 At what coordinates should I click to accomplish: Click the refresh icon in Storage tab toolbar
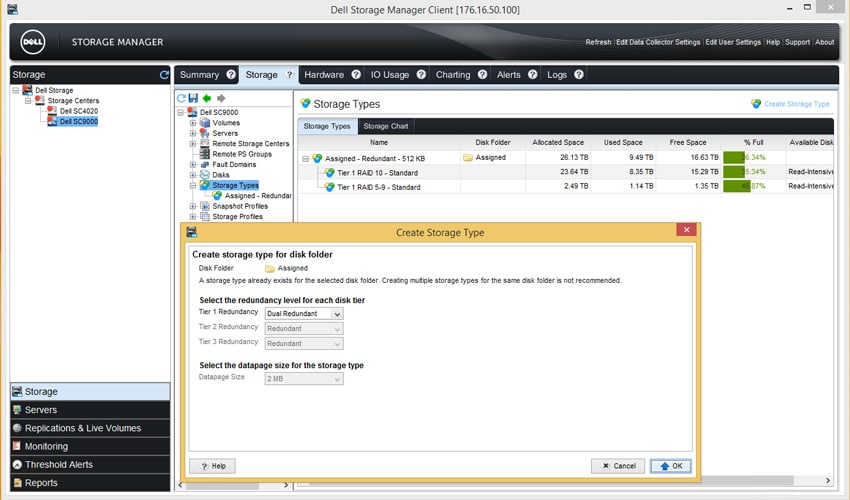point(181,98)
